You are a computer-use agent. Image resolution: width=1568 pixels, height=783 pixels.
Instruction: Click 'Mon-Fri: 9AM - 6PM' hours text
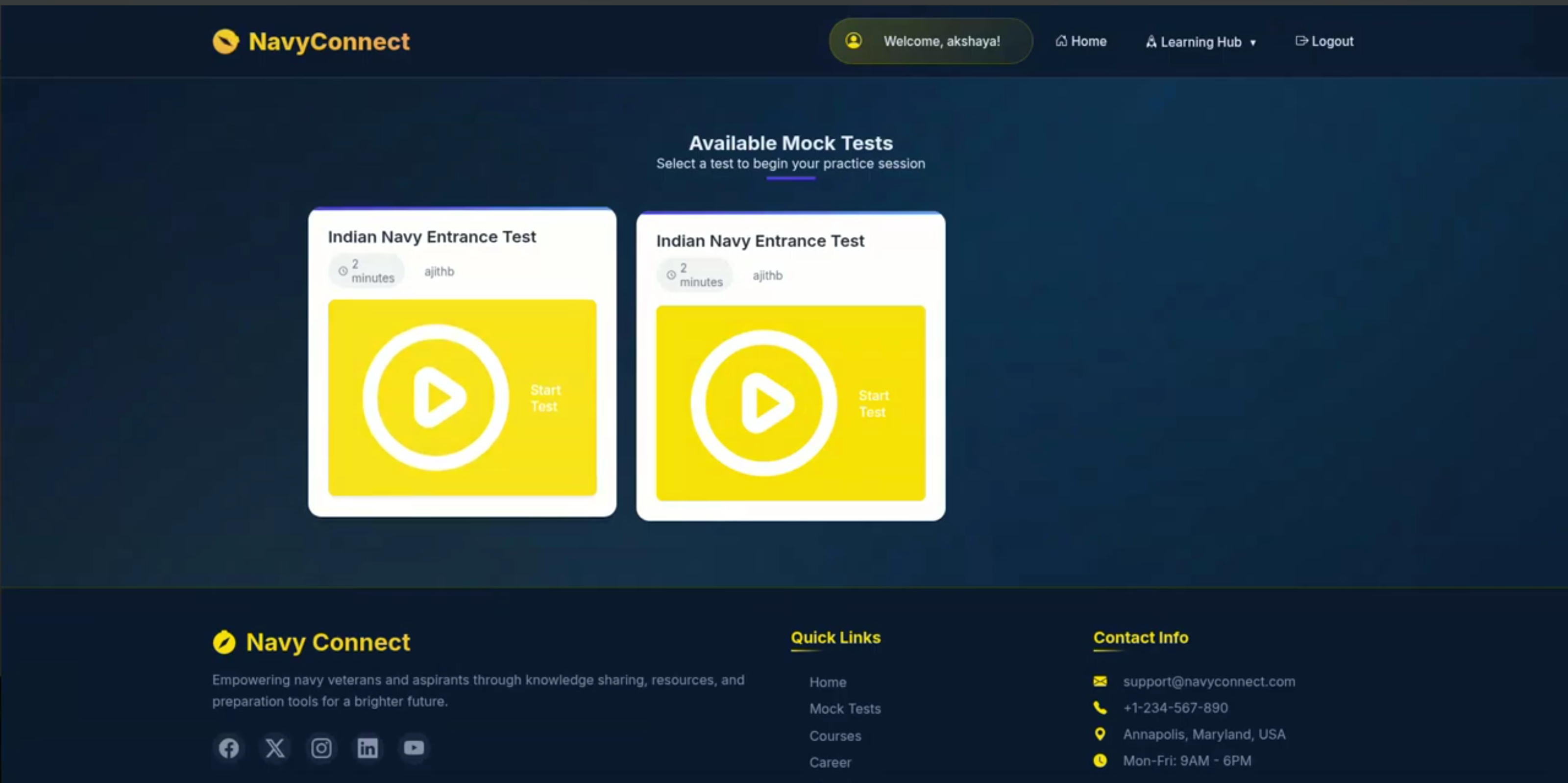(1187, 760)
